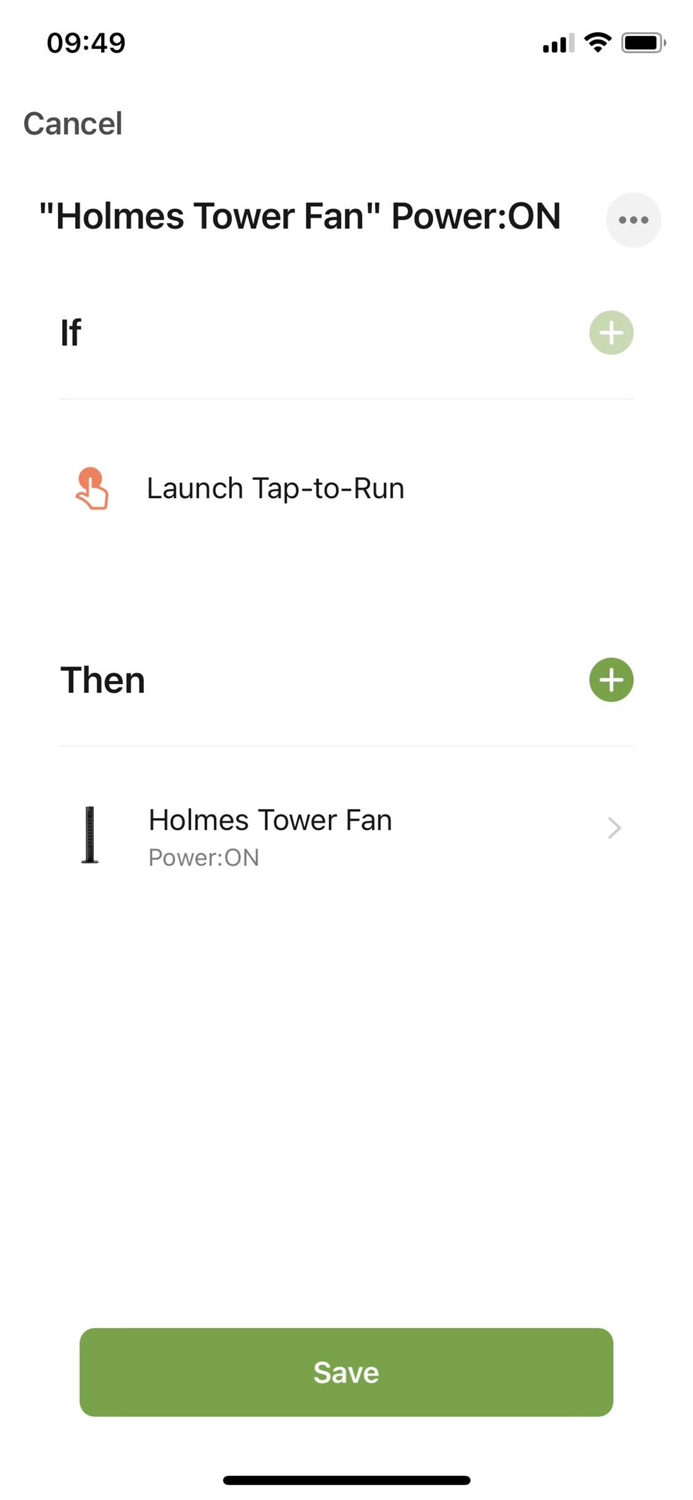The width and height of the screenshot is (693, 1500).
Task: Tap the Tap-to-Run hand icon
Action: click(x=91, y=488)
